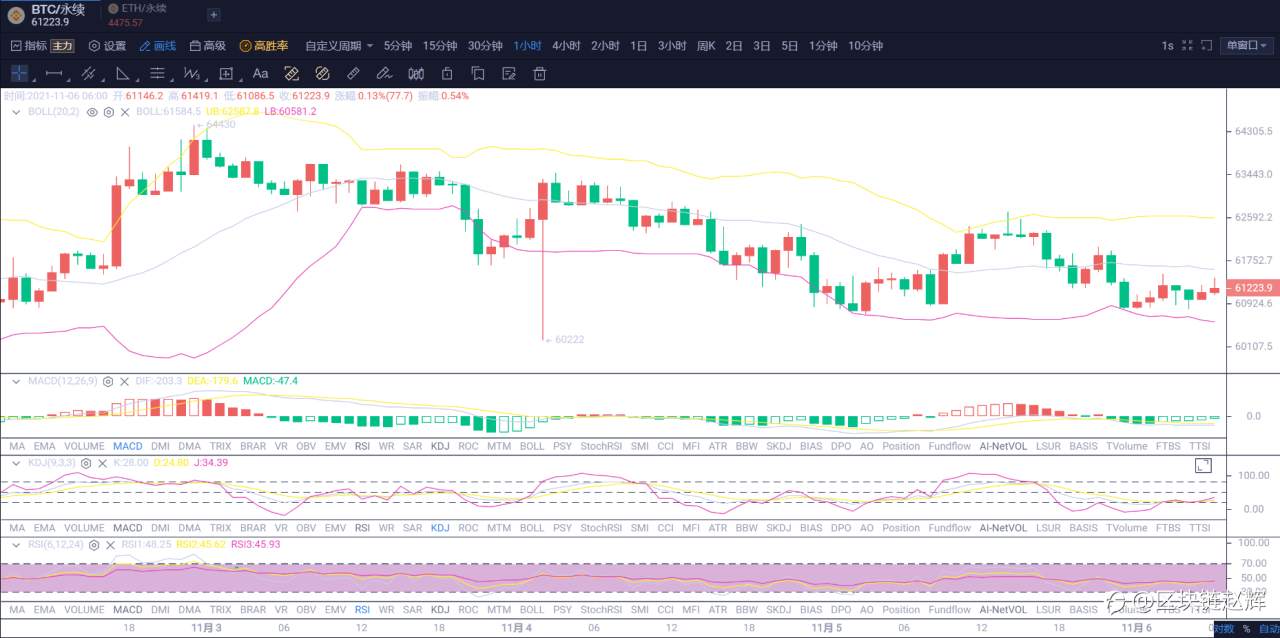The height and width of the screenshot is (638, 1280).
Task: Open MACD indicator settings gear
Action: (108, 381)
